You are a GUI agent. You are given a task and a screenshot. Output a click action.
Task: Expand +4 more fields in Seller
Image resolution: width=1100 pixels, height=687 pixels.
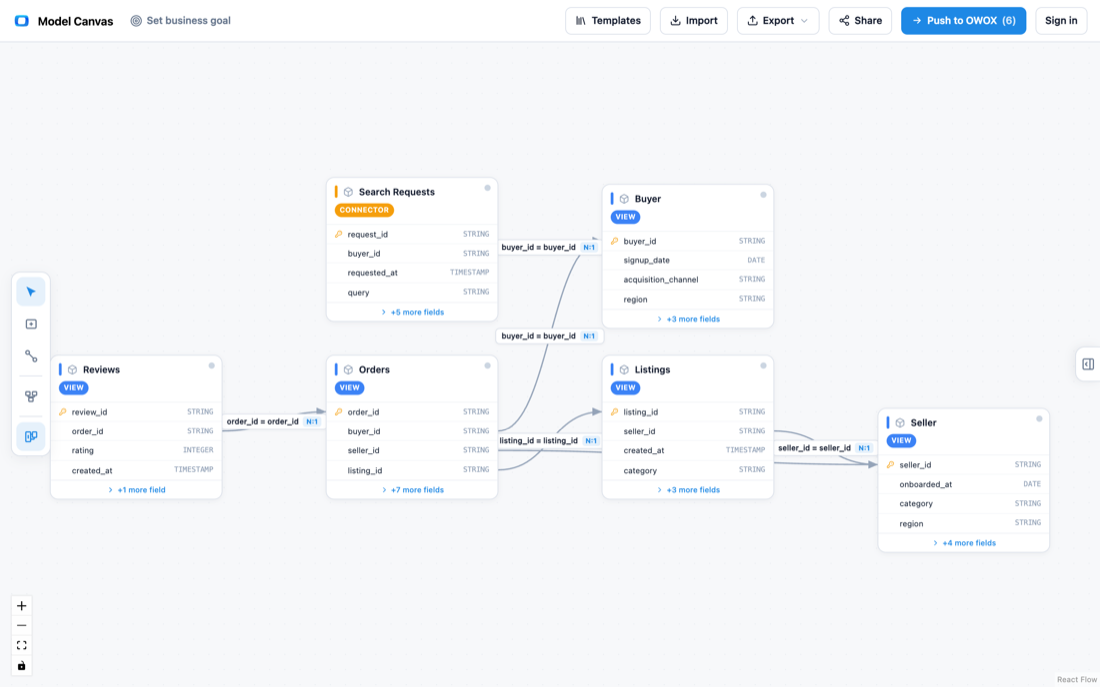[964, 543]
